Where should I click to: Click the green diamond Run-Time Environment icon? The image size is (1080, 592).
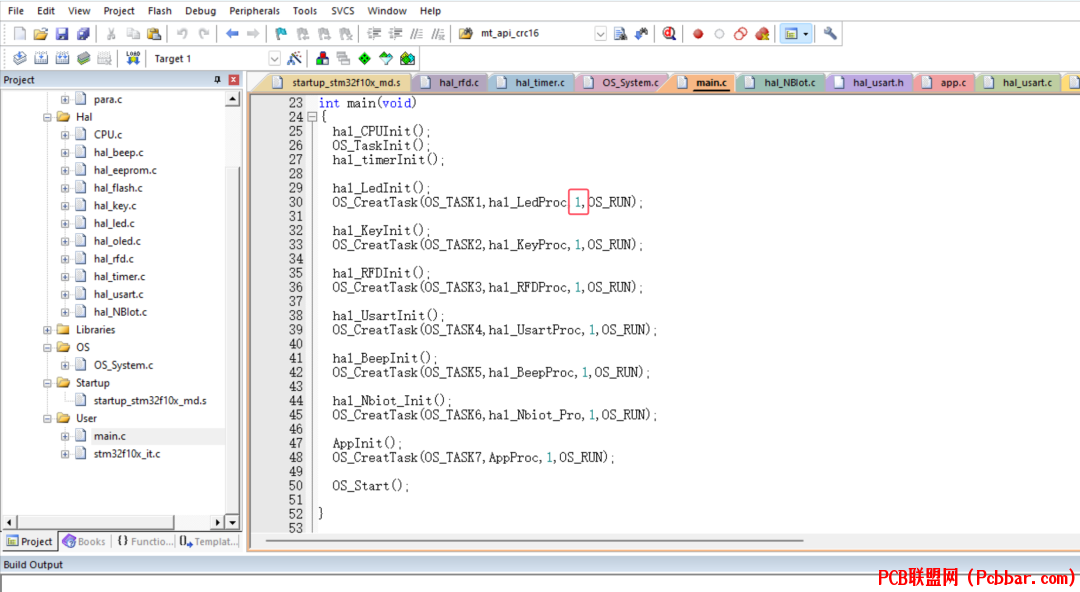364,59
